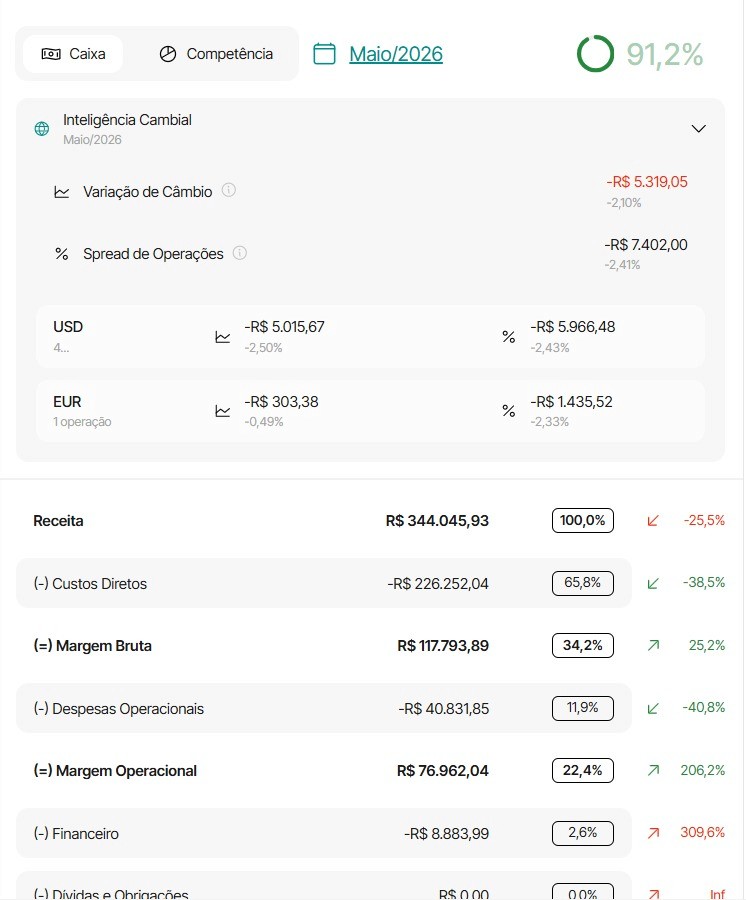Image resolution: width=746 pixels, height=900 pixels.
Task: Click the calendar icon beside Maio/2026
Action: [324, 54]
